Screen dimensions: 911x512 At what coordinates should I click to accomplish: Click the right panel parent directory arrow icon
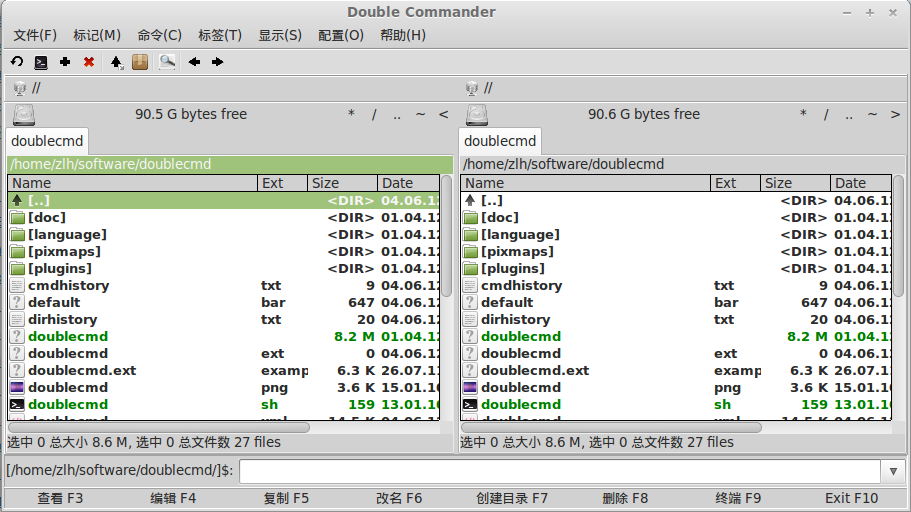pyautogui.click(x=470, y=200)
